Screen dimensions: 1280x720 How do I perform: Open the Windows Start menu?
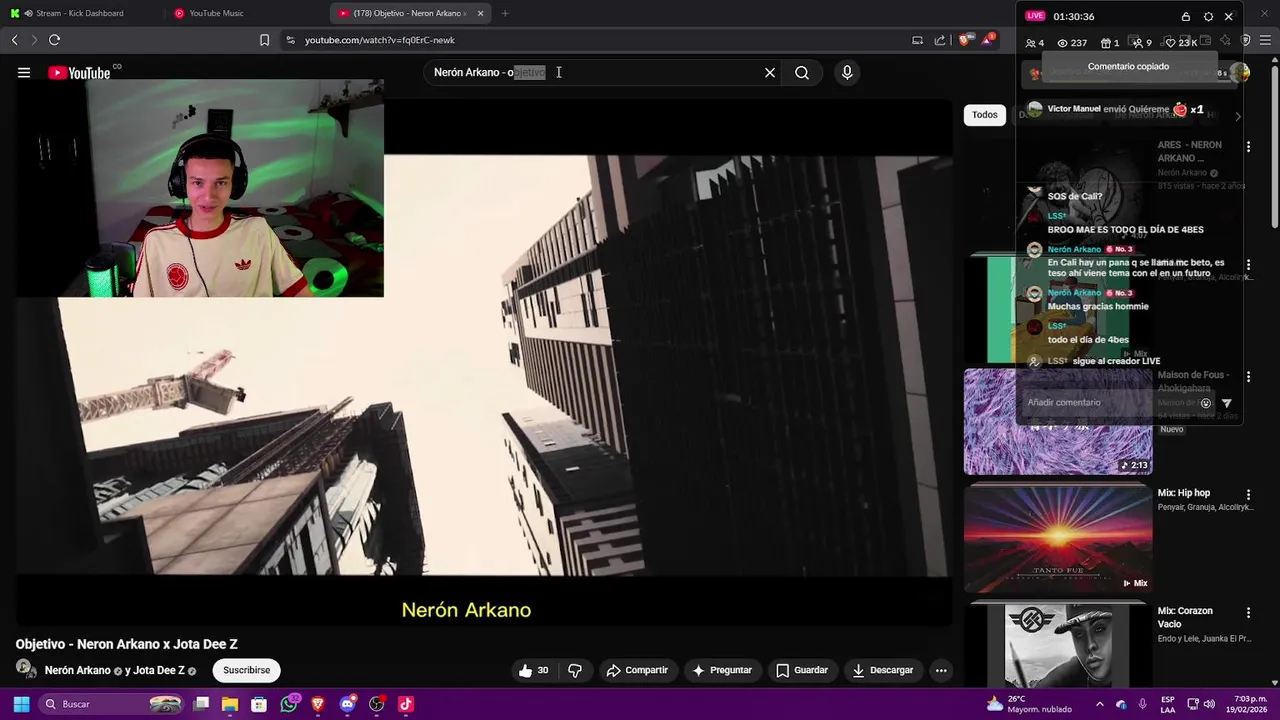[x=21, y=704]
